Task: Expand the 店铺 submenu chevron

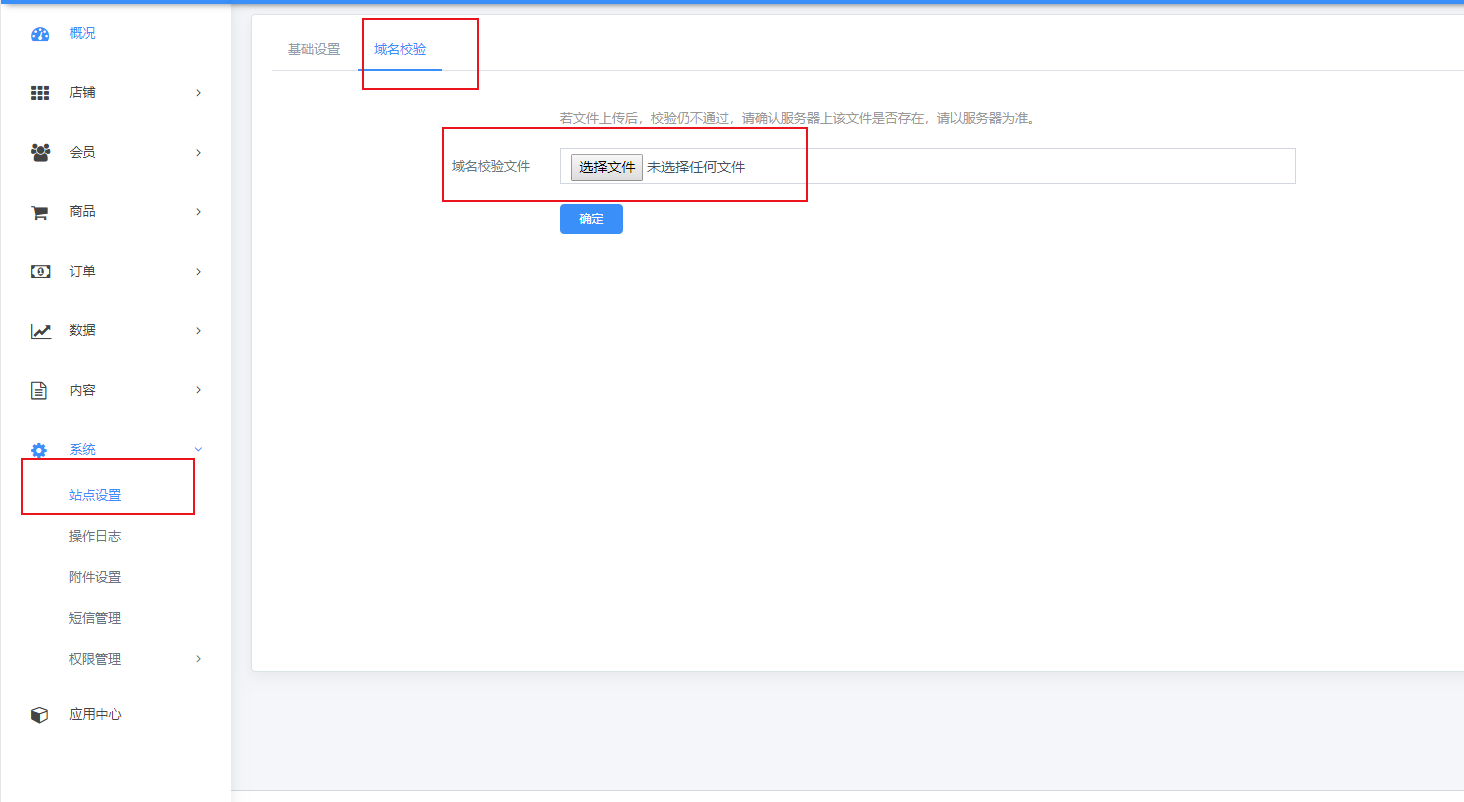Action: (x=198, y=93)
